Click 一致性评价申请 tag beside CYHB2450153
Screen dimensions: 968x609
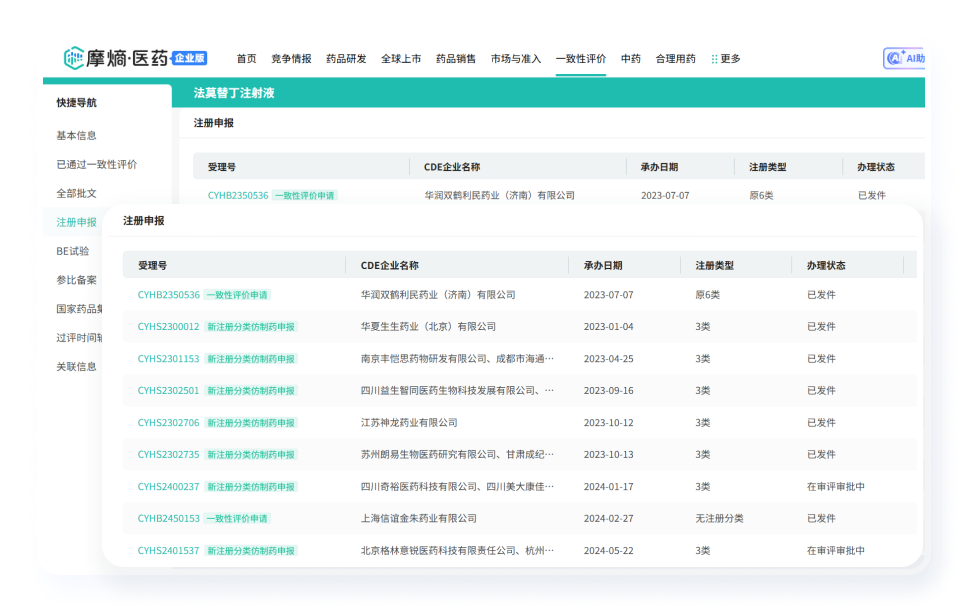click(x=237, y=519)
